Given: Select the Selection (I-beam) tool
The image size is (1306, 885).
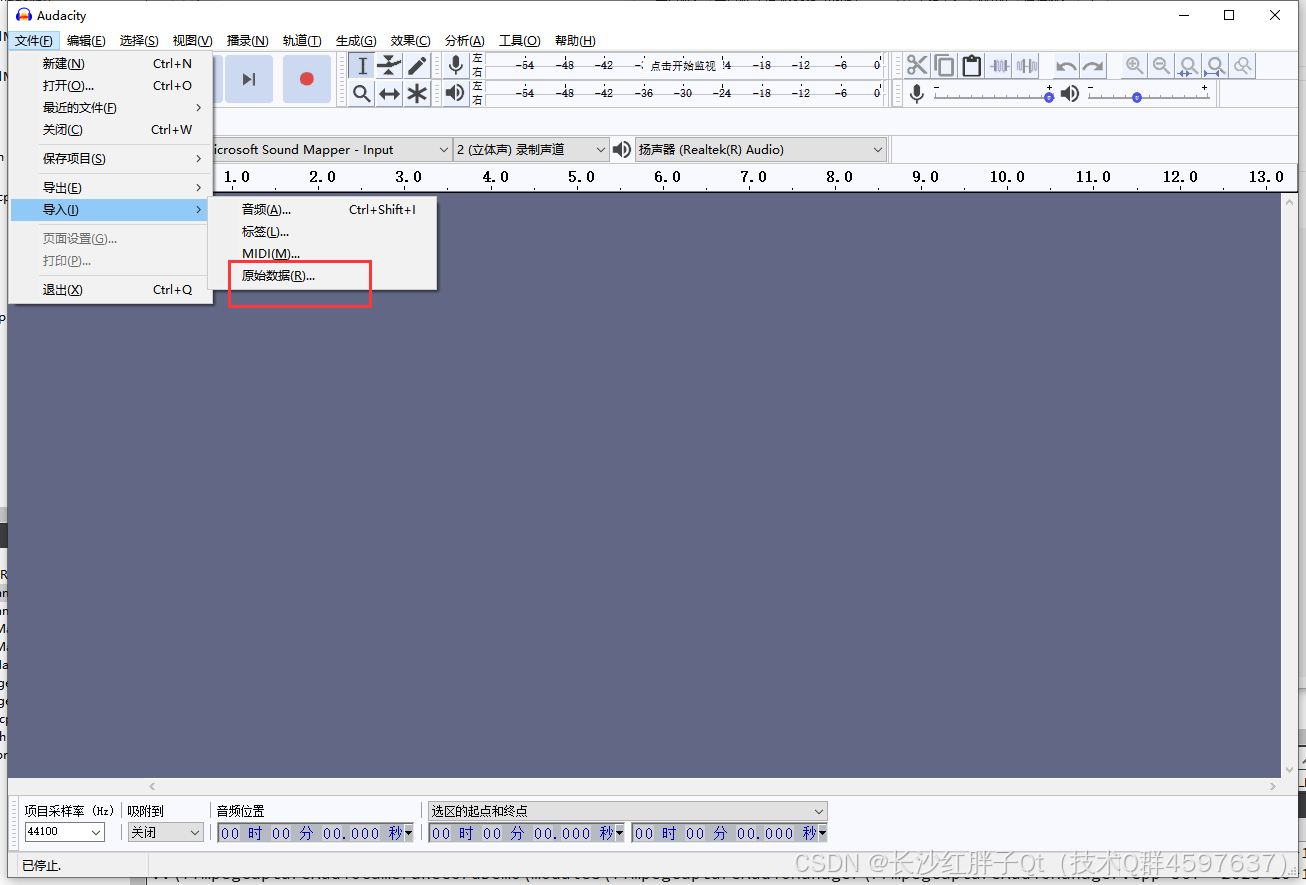Looking at the screenshot, I should pyautogui.click(x=362, y=66).
